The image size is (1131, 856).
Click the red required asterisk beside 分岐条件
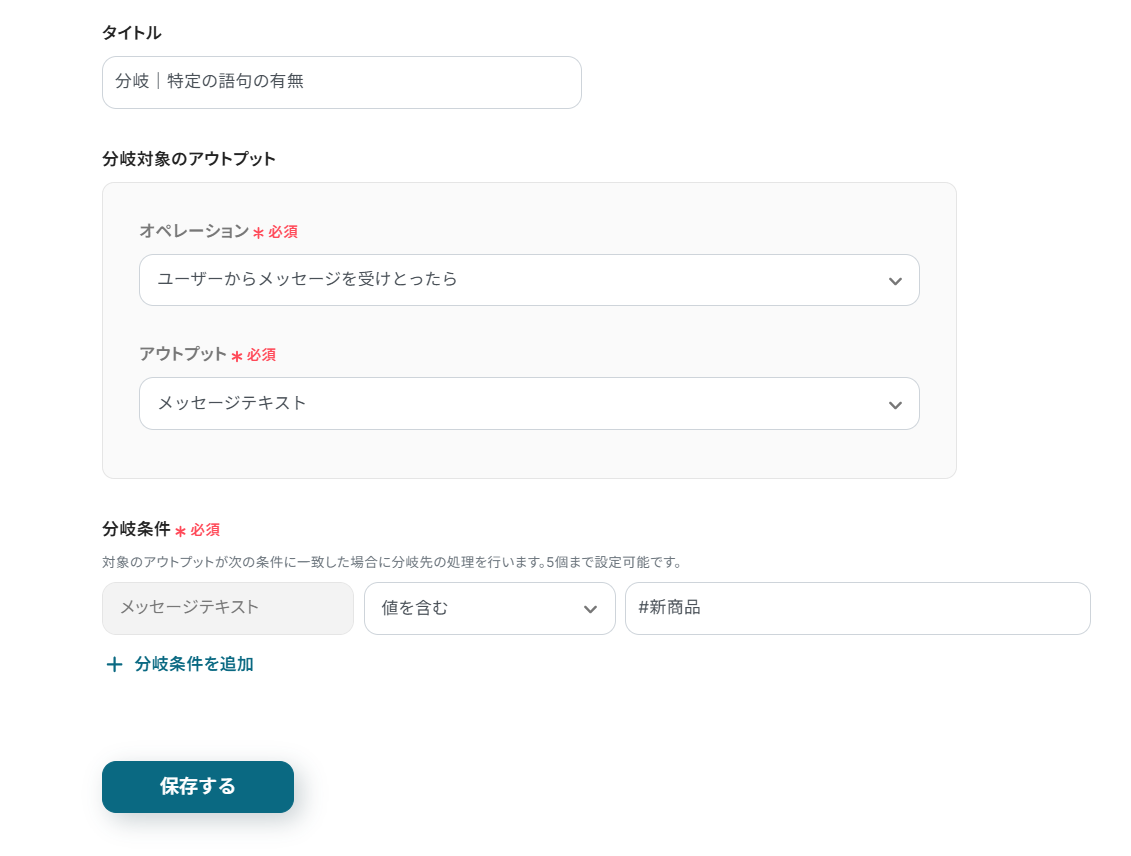pyautogui.click(x=180, y=531)
